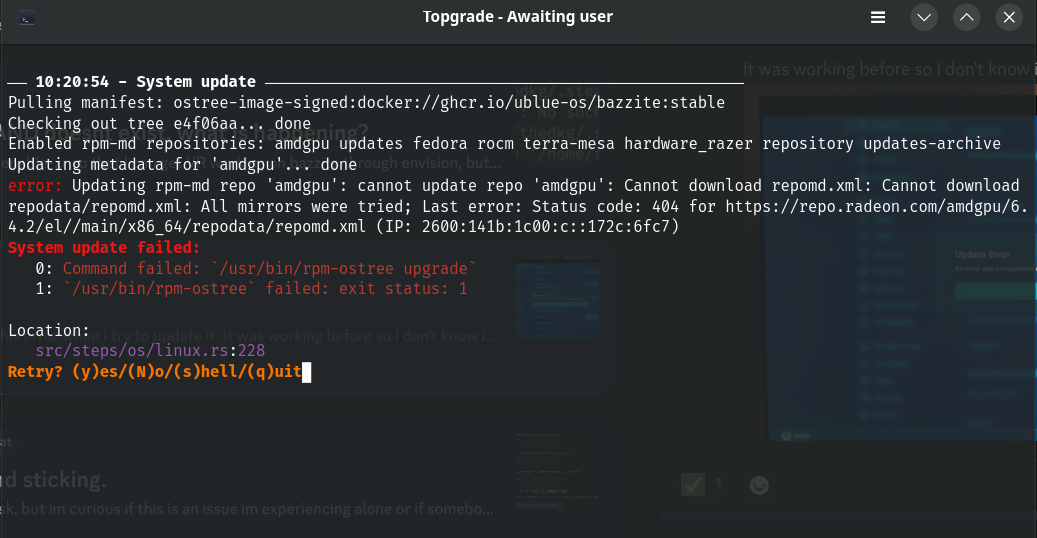Click the 'Location:' label

(49, 330)
